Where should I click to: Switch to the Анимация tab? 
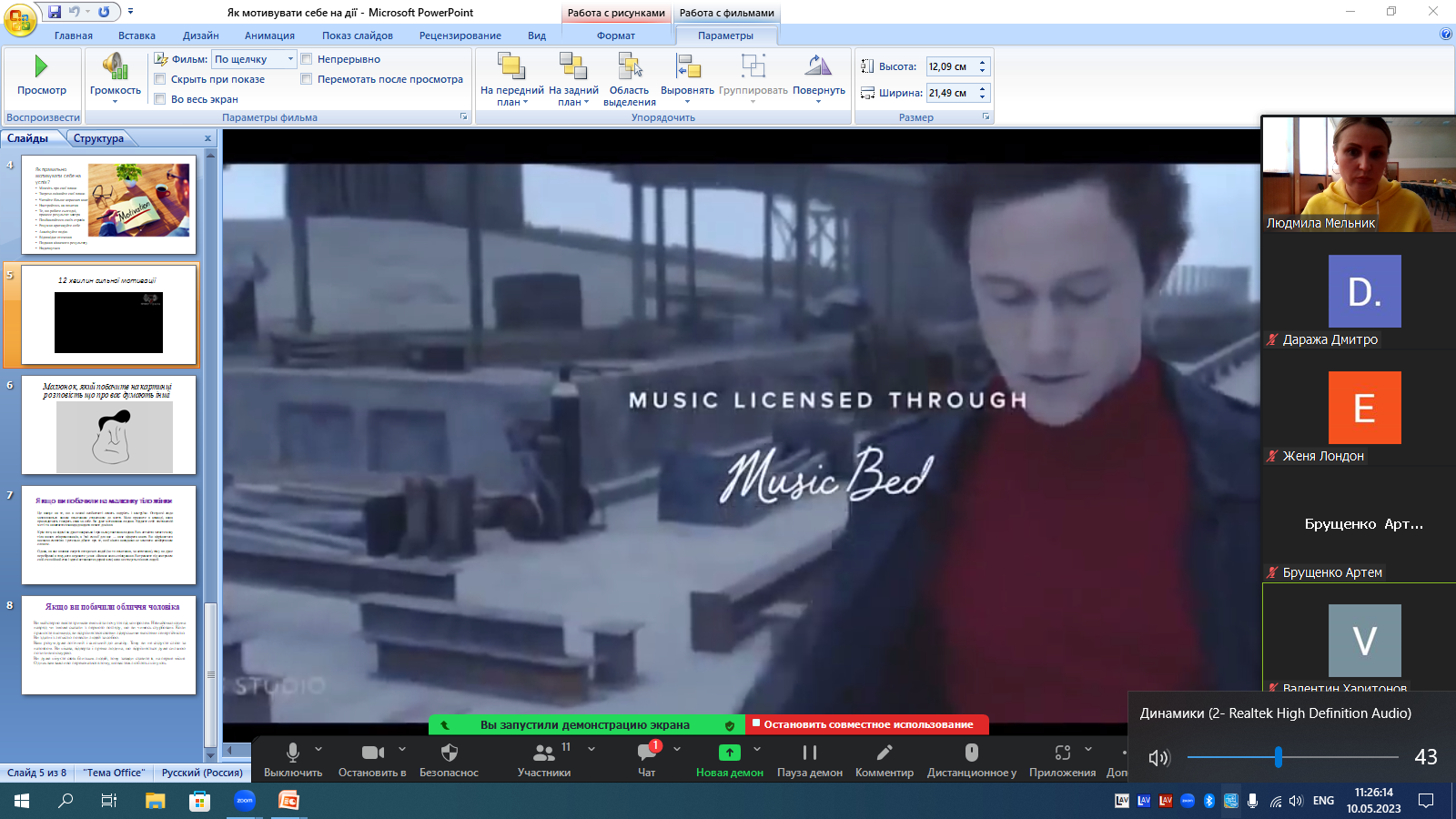coord(269,35)
